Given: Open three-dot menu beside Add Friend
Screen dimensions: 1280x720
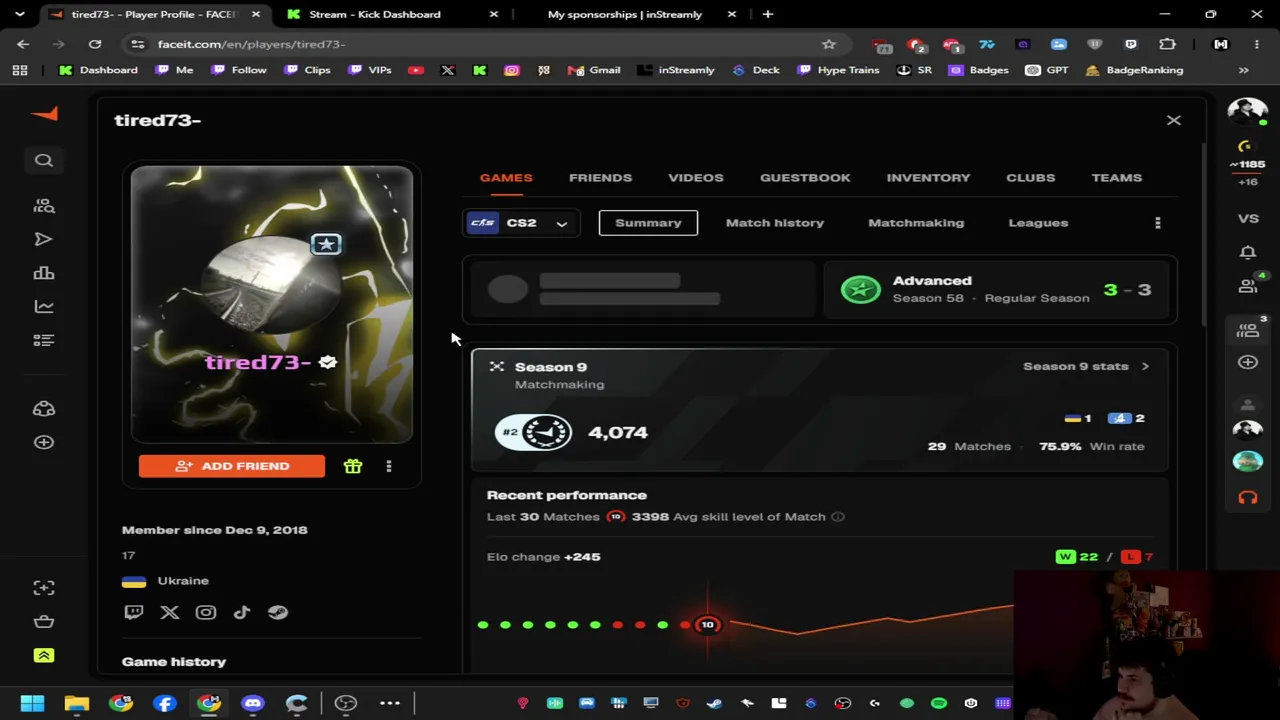Looking at the screenshot, I should [x=389, y=466].
